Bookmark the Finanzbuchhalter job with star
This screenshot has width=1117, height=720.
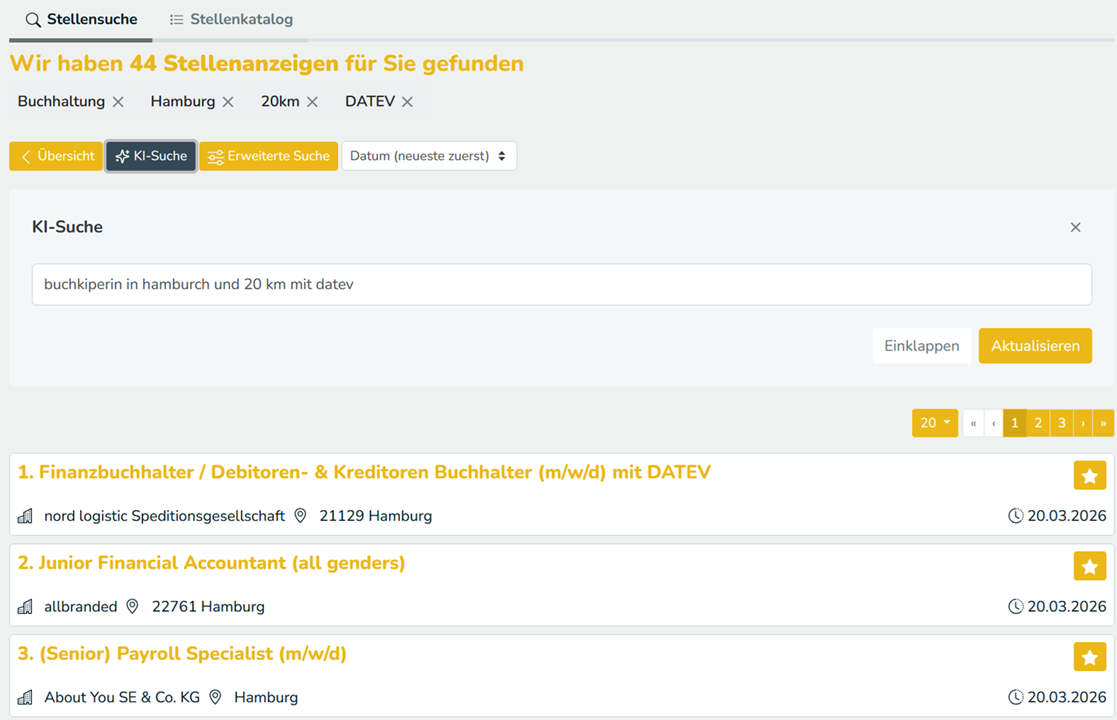coord(1089,475)
